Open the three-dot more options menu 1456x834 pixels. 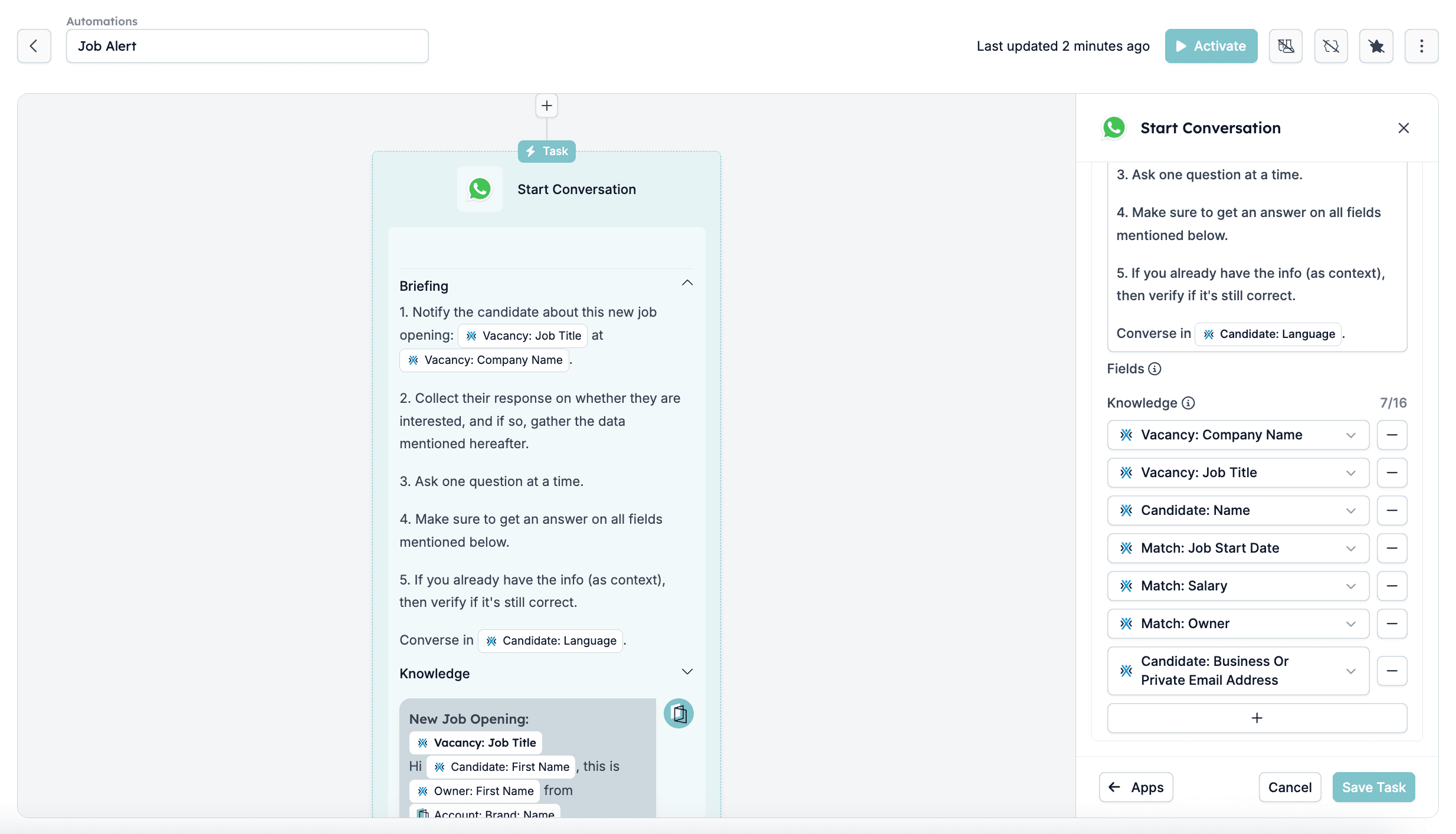click(1421, 46)
